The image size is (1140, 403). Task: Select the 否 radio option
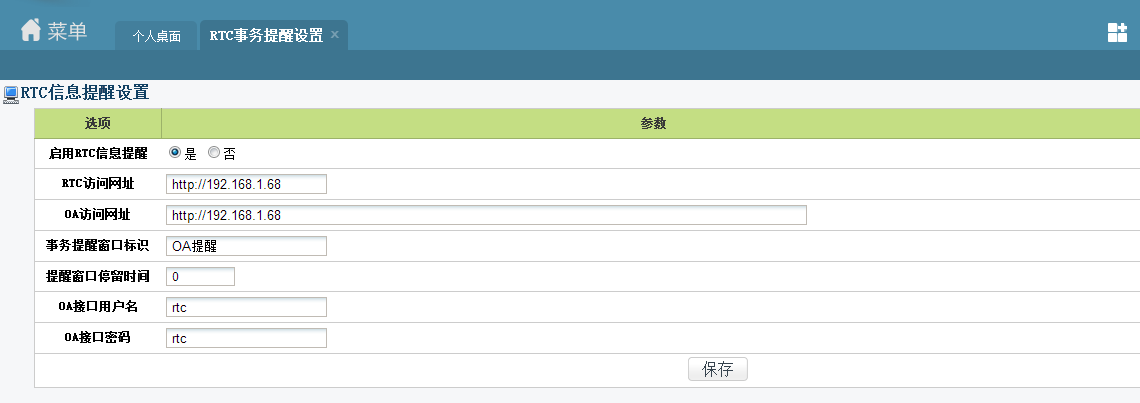[x=213, y=153]
